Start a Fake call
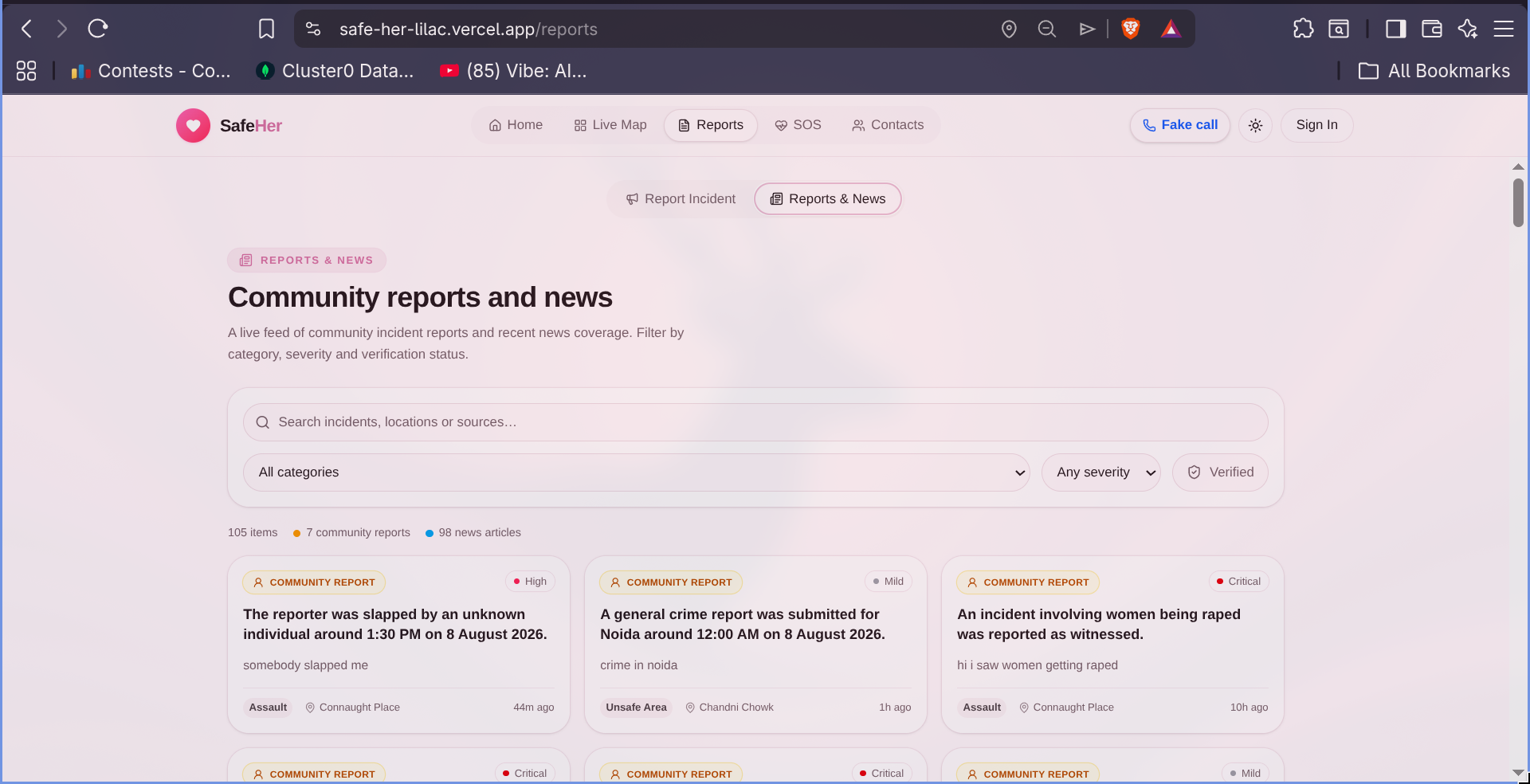Screen dimensions: 1530x784 (x=1180, y=125)
